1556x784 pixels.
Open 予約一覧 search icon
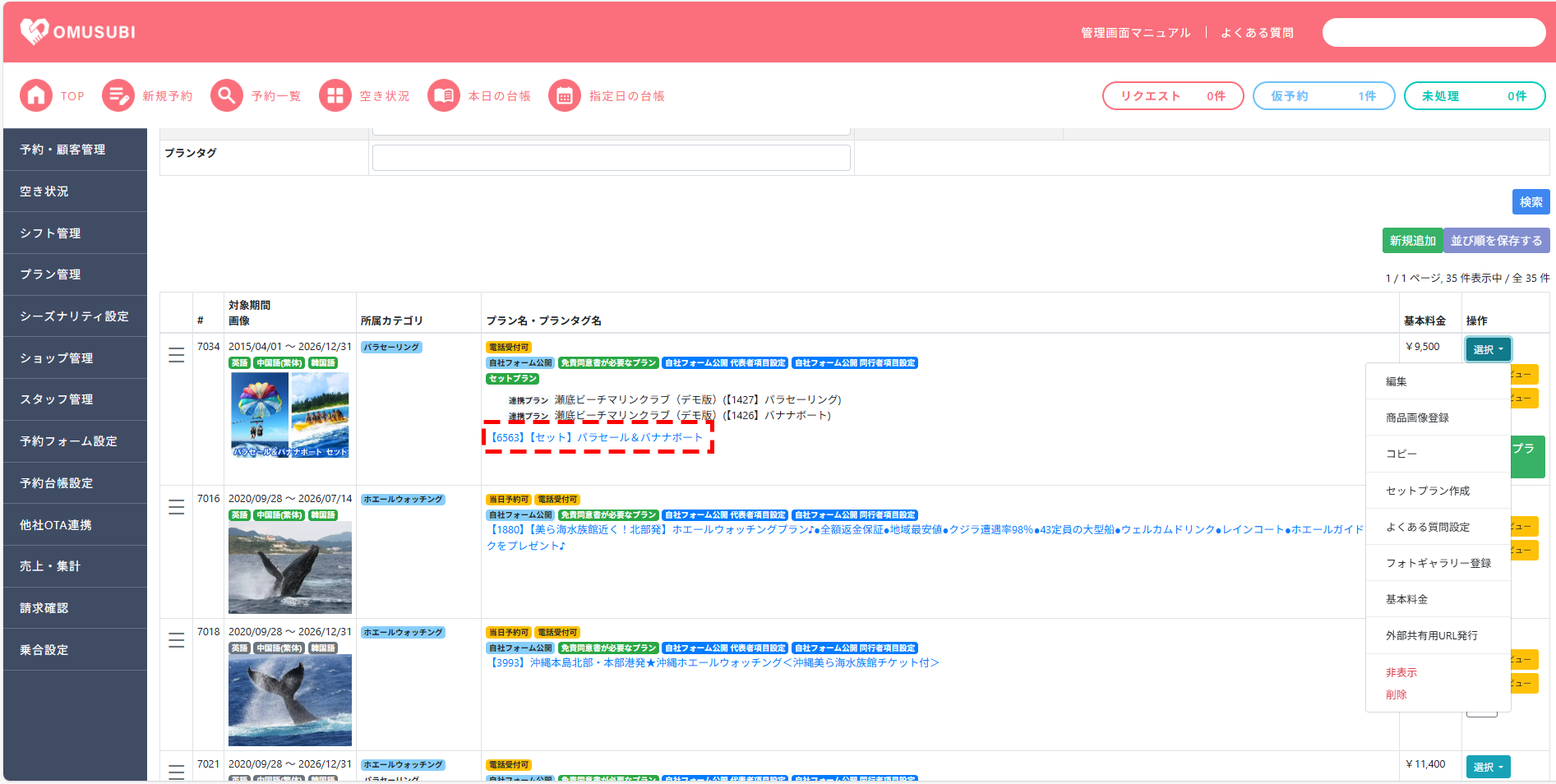(227, 96)
